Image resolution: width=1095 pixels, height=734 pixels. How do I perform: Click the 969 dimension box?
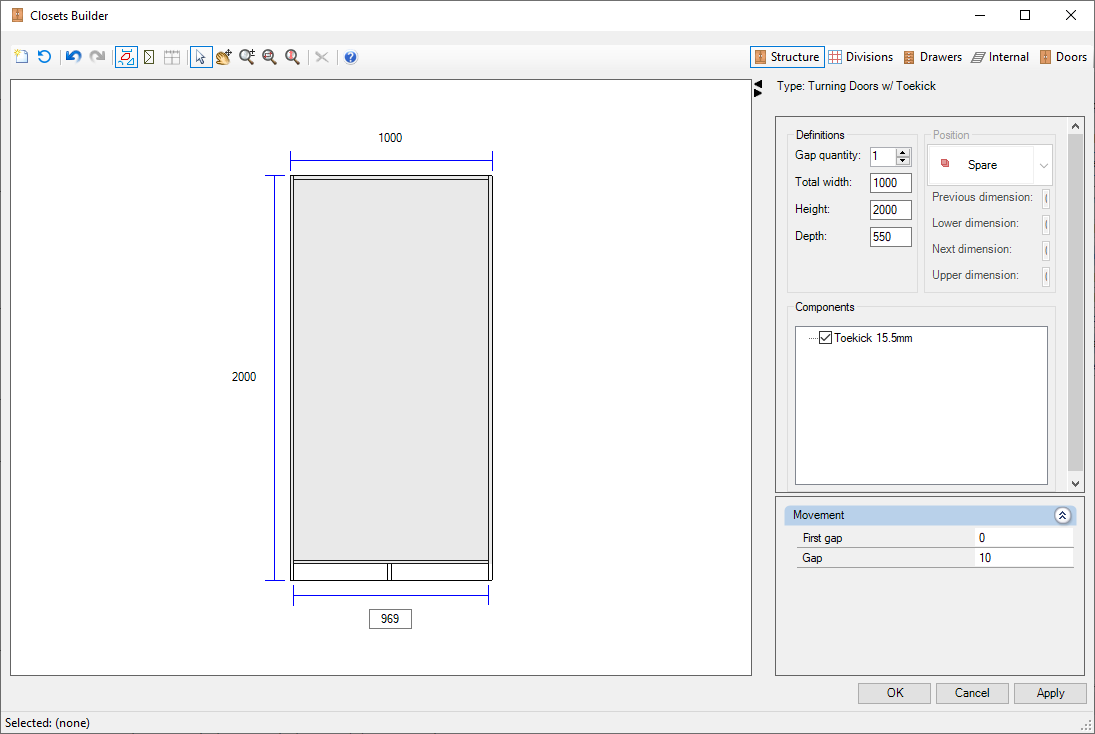(390, 619)
